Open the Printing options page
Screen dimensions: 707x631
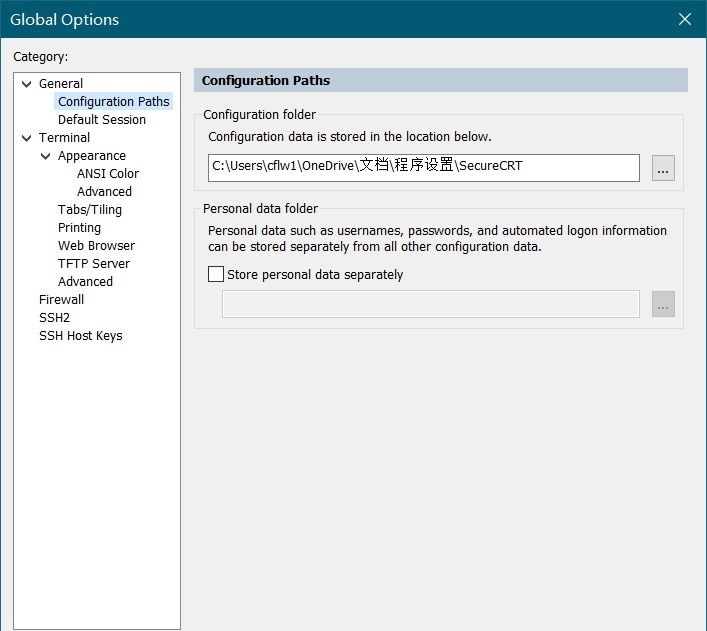[79, 228]
